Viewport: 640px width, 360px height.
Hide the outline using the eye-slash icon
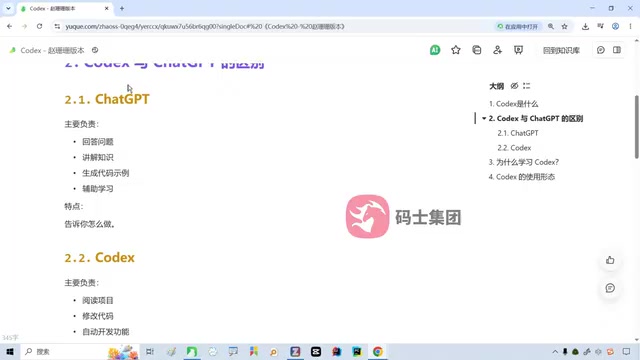[x=514, y=86]
